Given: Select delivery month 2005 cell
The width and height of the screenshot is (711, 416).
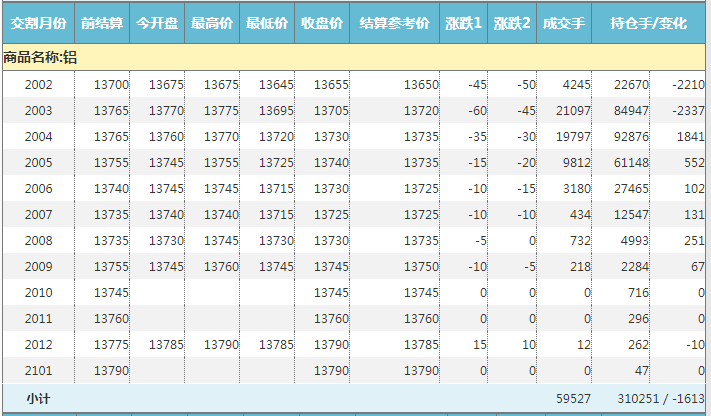Looking at the screenshot, I should (38, 163).
